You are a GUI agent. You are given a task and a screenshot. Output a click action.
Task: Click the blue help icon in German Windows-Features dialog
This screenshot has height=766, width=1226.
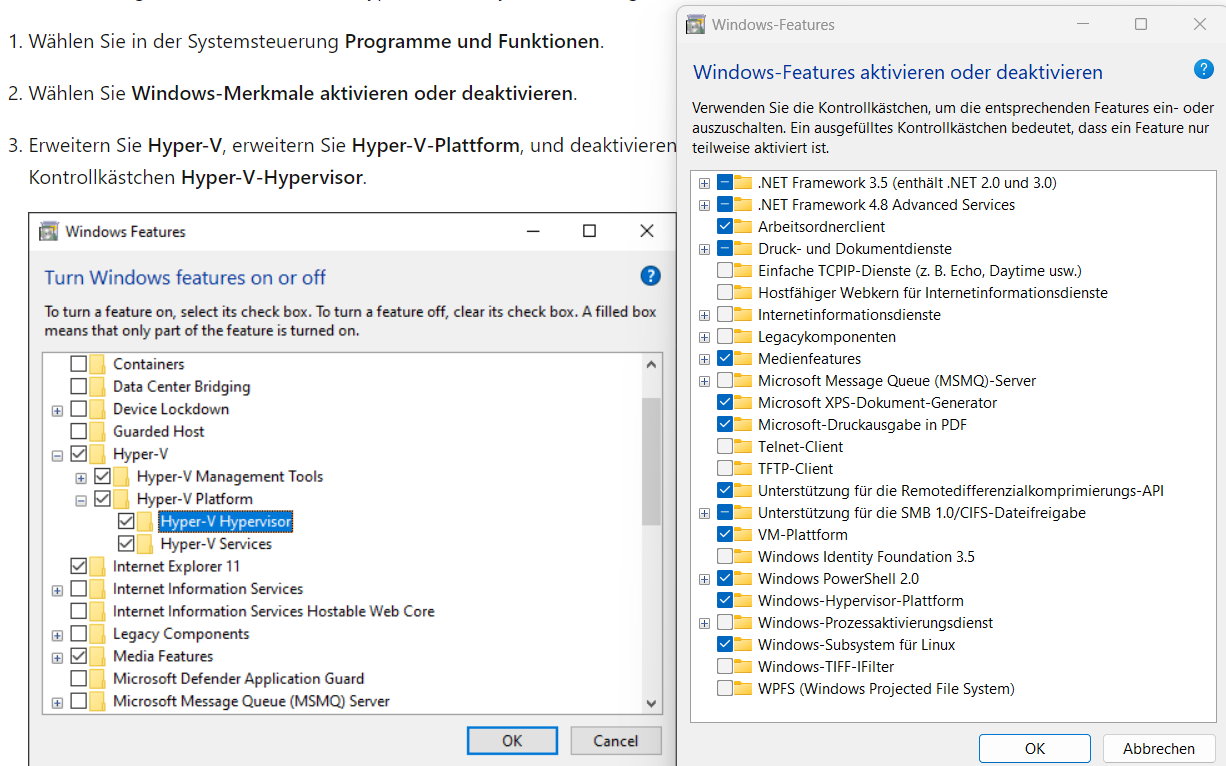pyautogui.click(x=1204, y=69)
